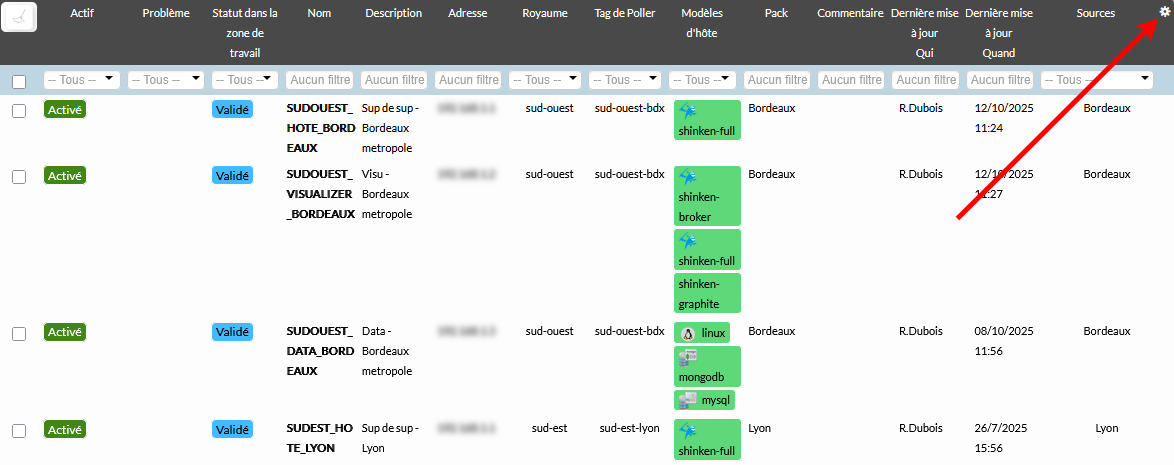Open host SUDOUEST_HOTE_BORDEAUX
This screenshot has width=1174, height=465.
(x=319, y=127)
